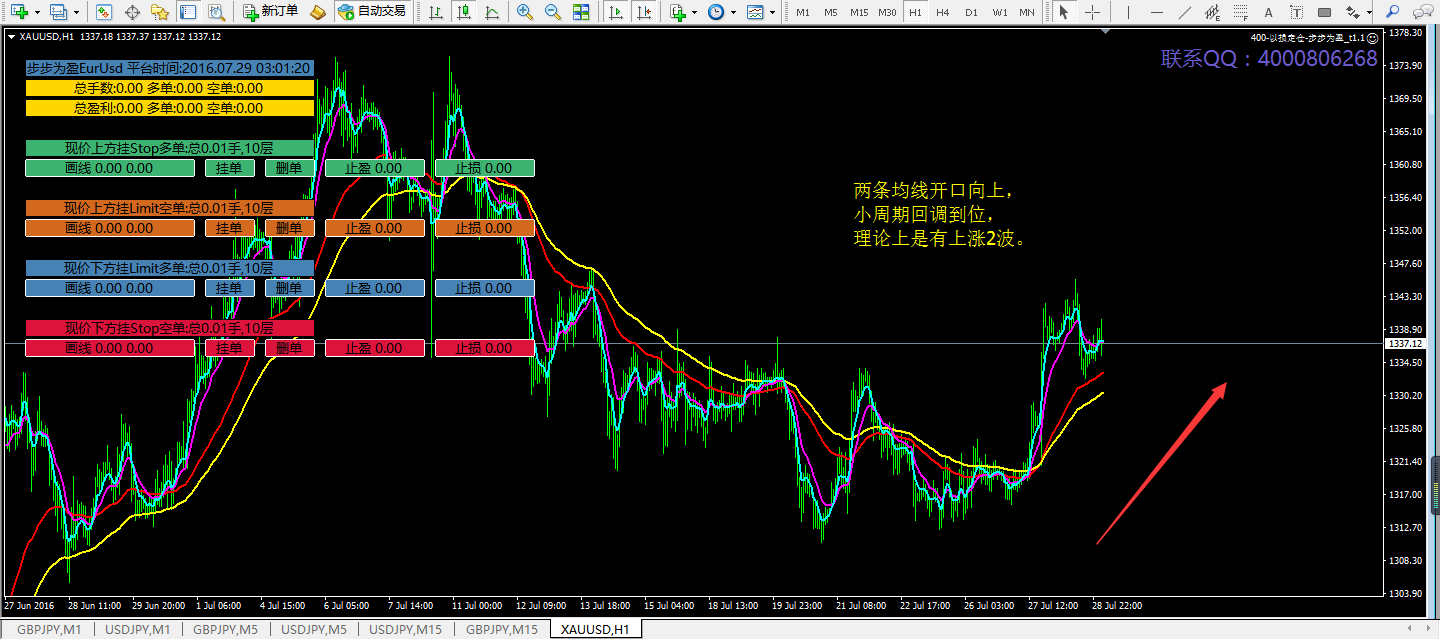
Task: Toggle the 自动交易 auto trading button
Action: (x=373, y=12)
